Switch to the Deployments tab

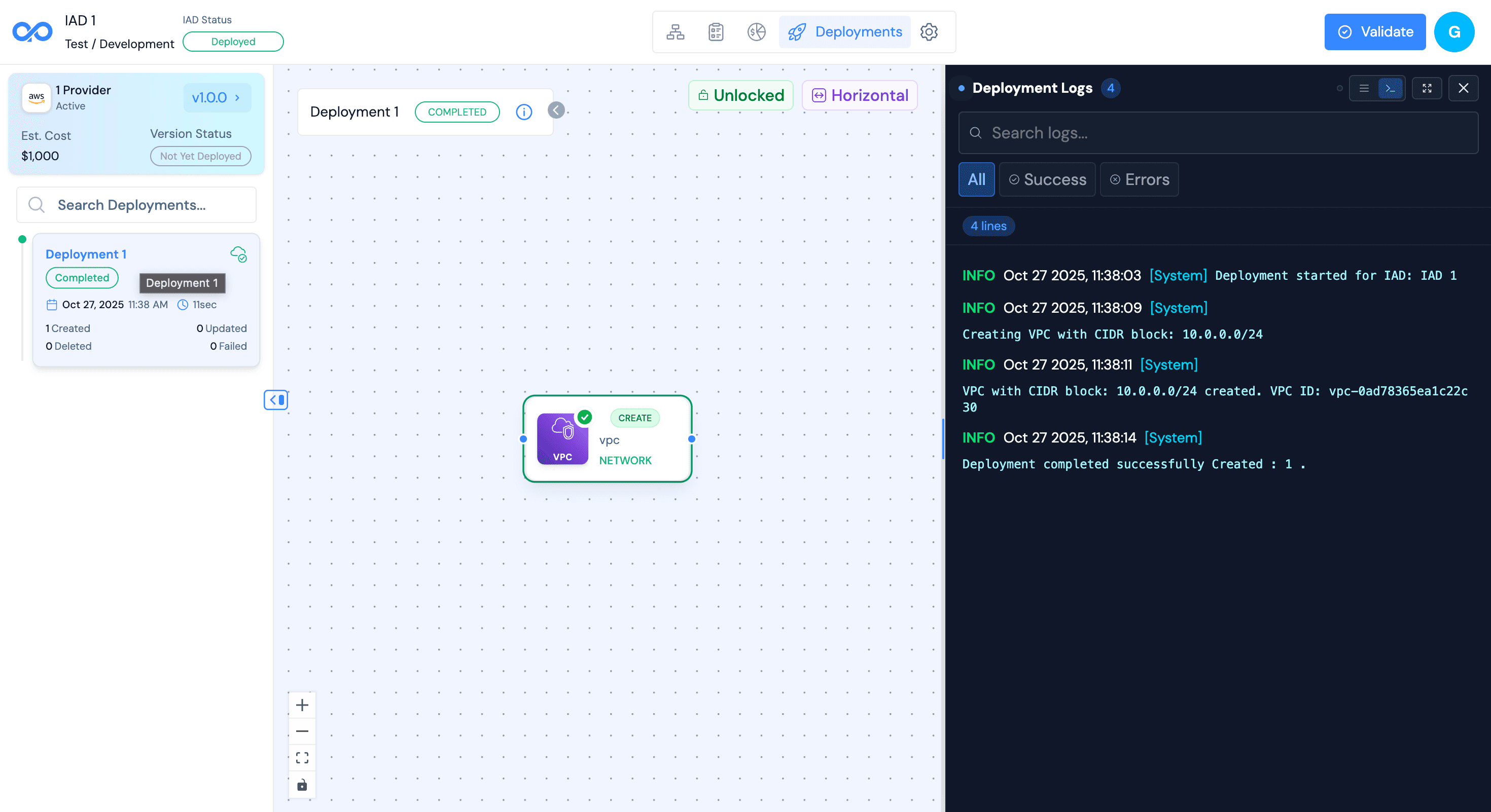click(x=844, y=32)
